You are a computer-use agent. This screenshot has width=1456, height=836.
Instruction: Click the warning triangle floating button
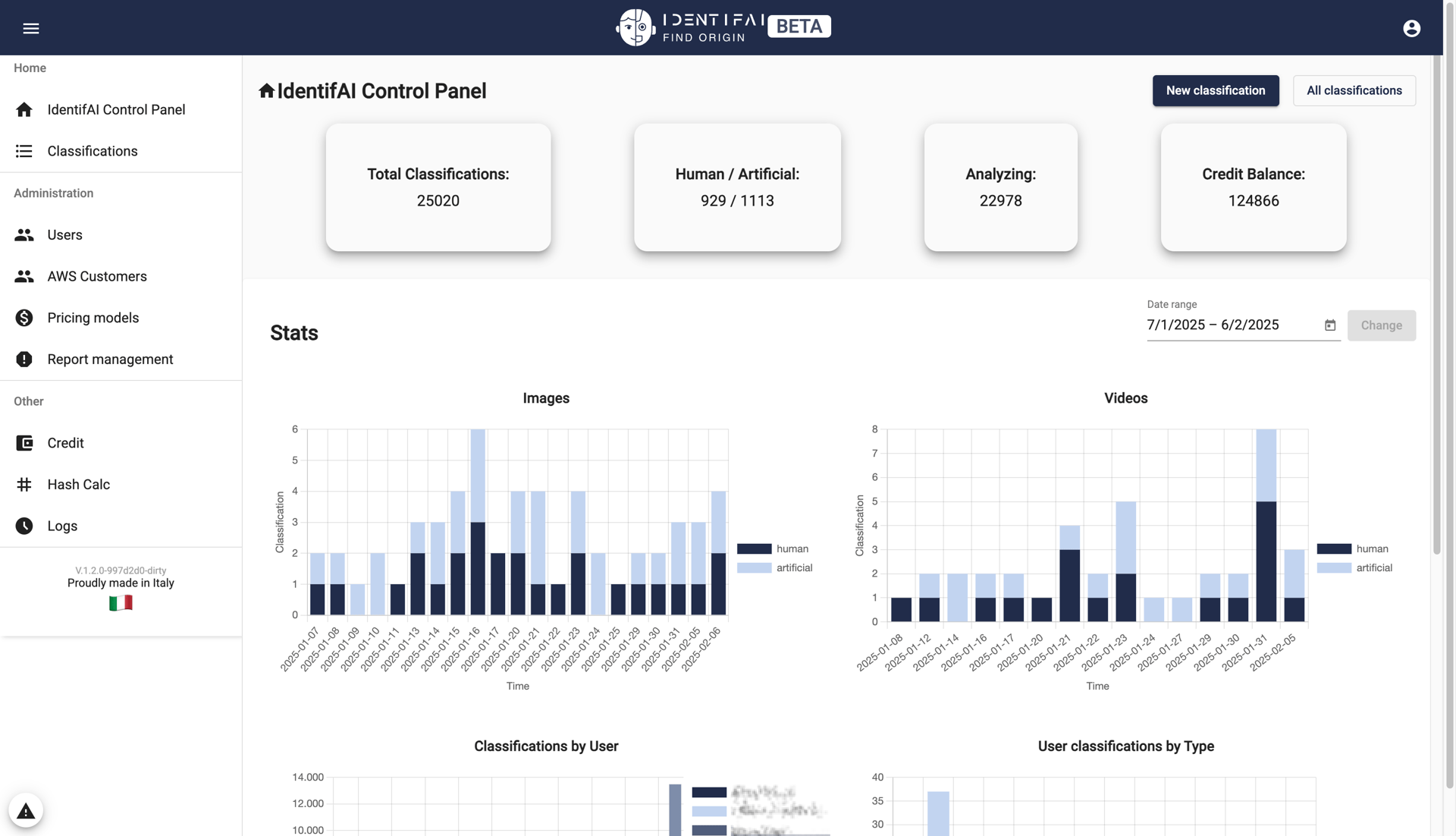[26, 811]
